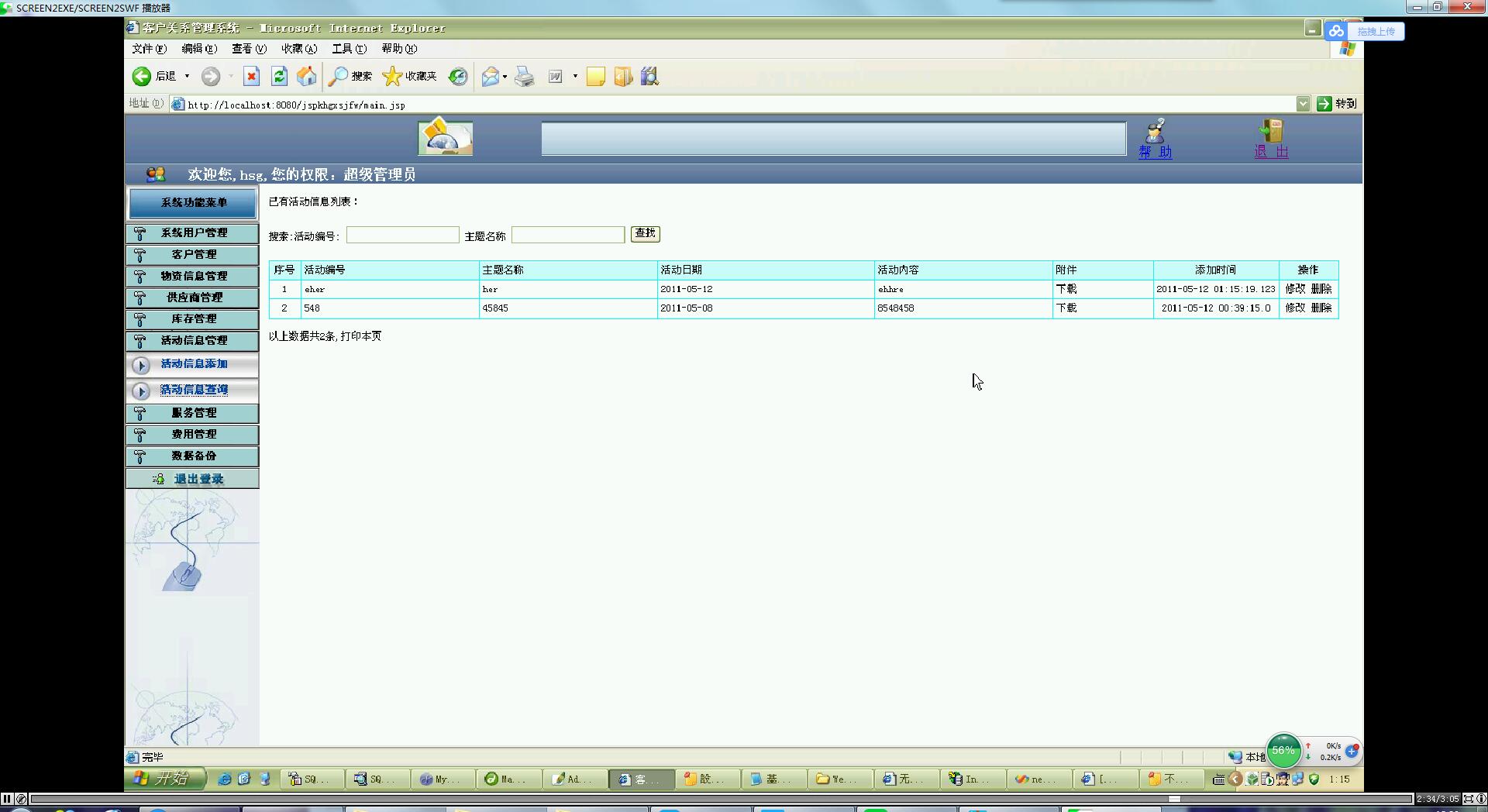The image size is (1488, 812).
Task: Click the Refresh page icon
Action: [279, 76]
